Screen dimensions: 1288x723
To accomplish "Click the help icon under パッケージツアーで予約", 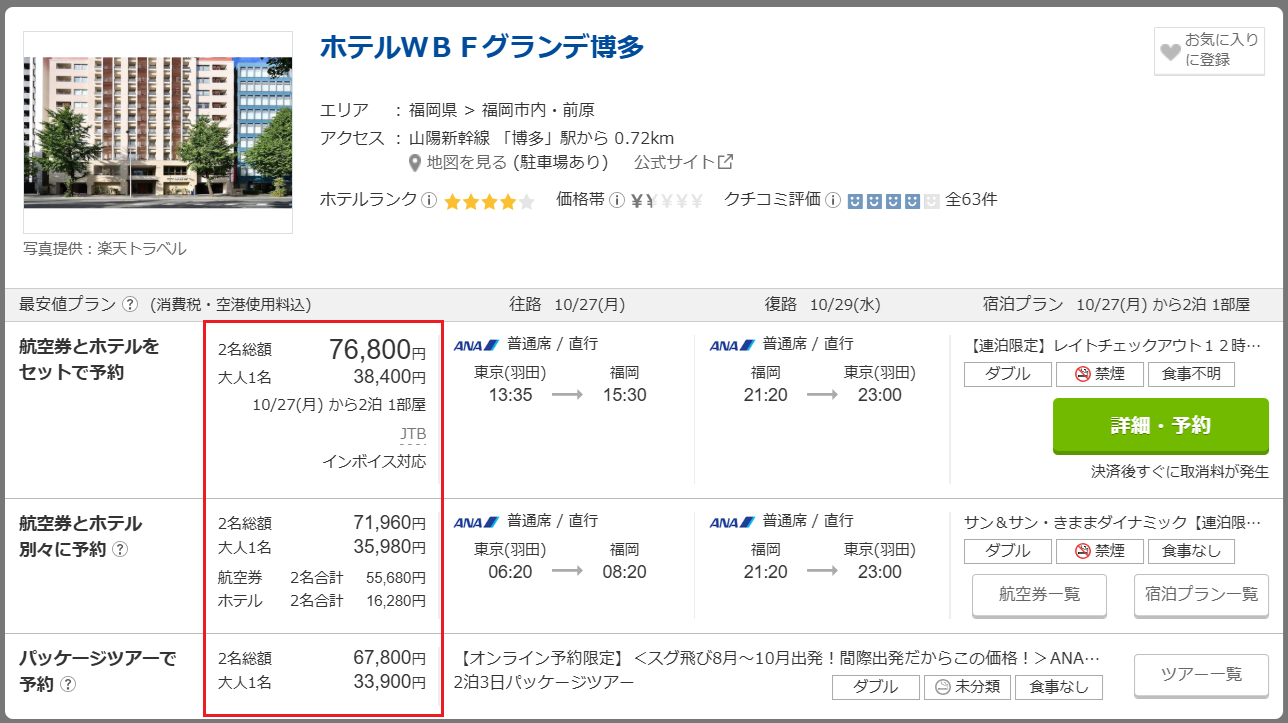I will [68, 685].
